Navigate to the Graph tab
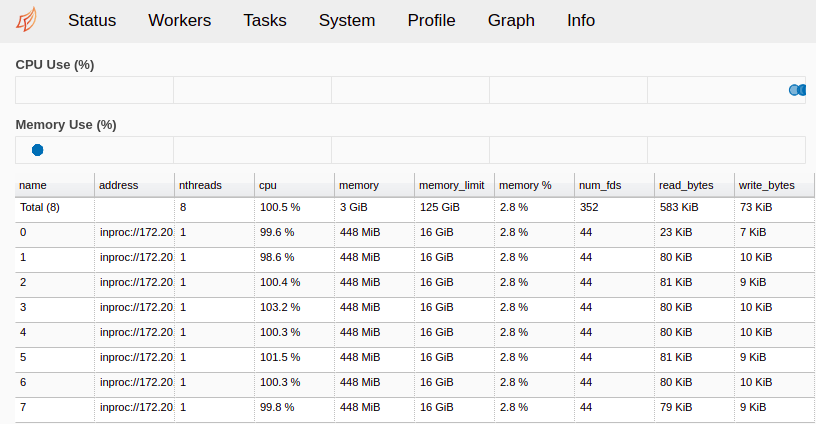Image resolution: width=816 pixels, height=424 pixels. tap(511, 20)
